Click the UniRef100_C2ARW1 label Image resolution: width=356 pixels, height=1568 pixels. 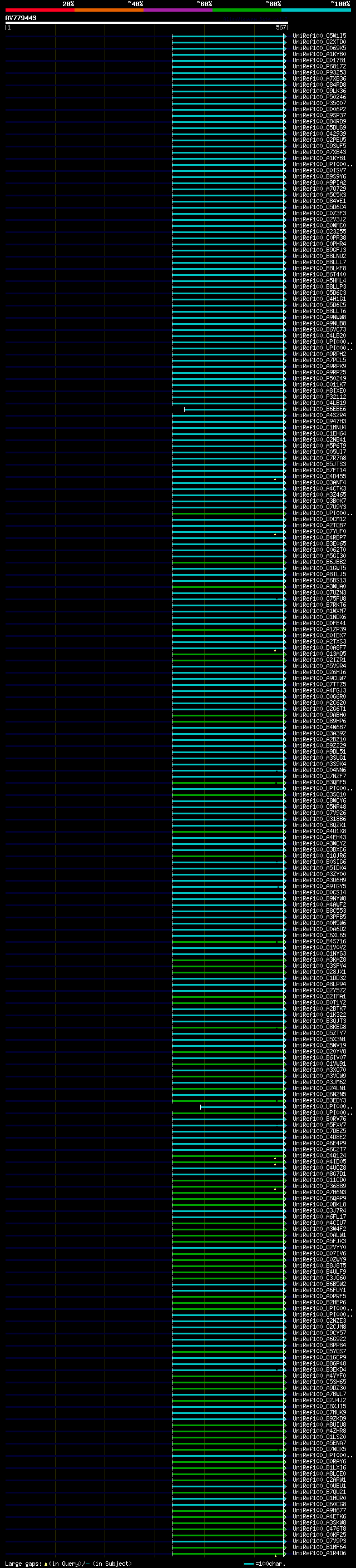click(x=319, y=1480)
